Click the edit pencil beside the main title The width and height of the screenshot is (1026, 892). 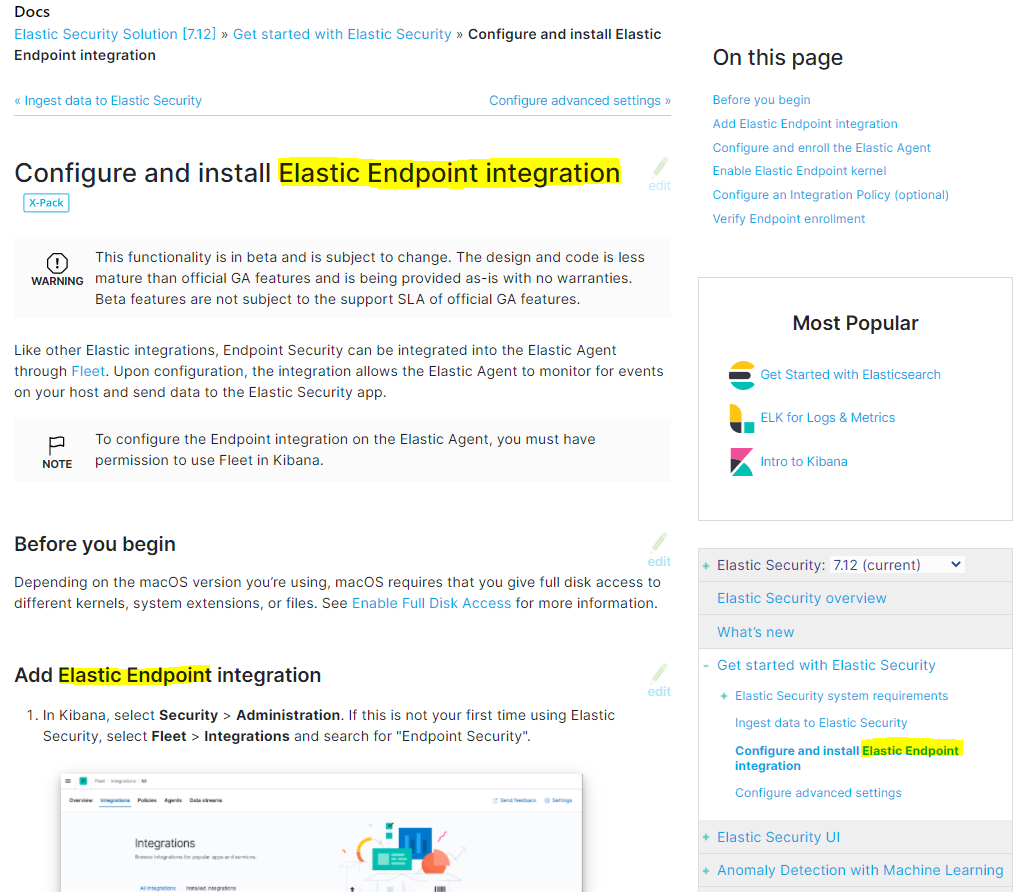click(660, 174)
